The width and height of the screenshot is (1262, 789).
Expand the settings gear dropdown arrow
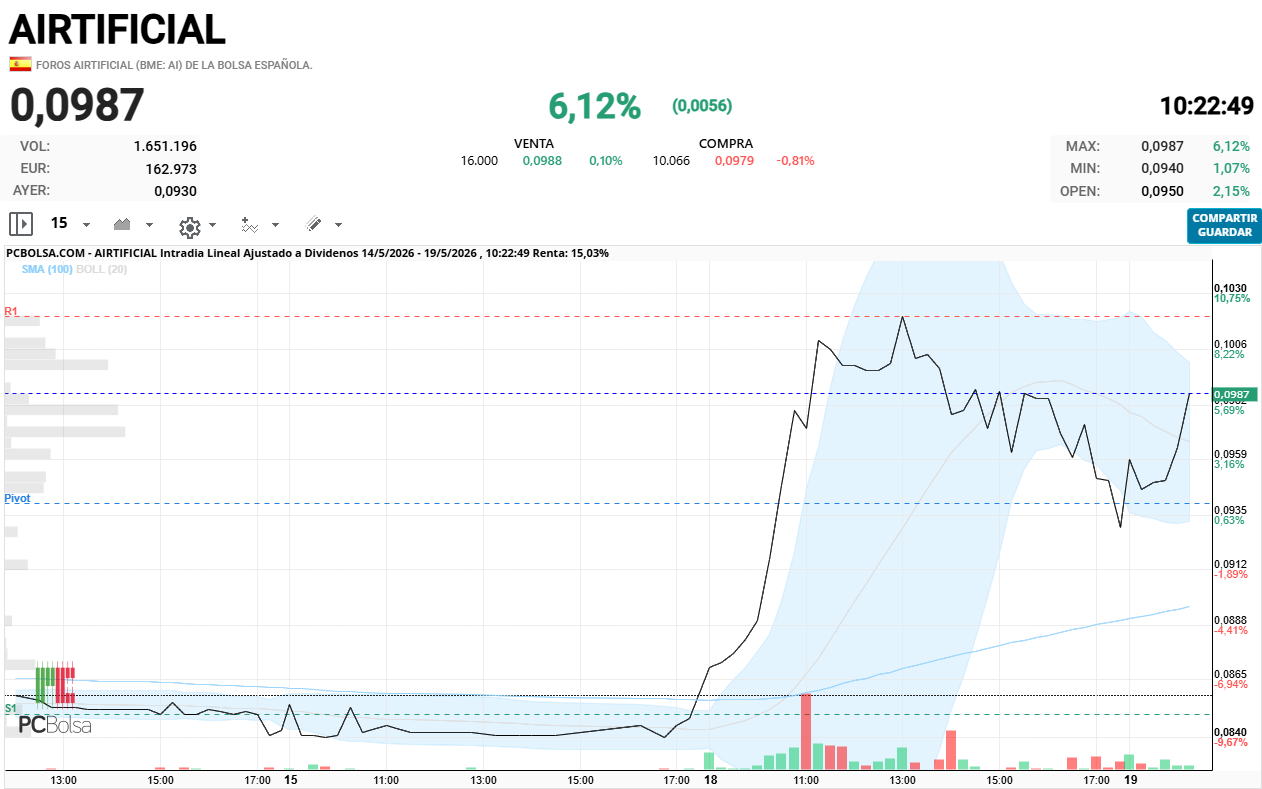tap(213, 225)
